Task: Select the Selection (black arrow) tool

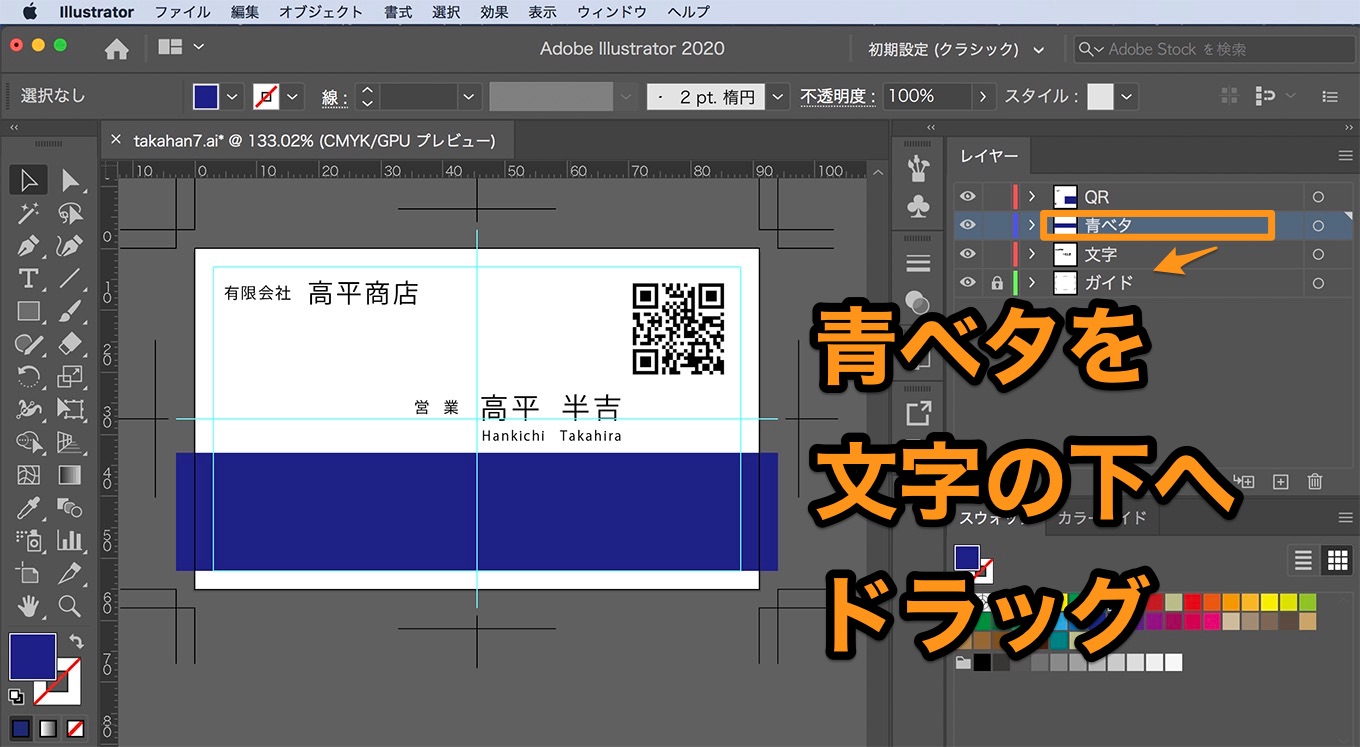Action: click(28, 180)
